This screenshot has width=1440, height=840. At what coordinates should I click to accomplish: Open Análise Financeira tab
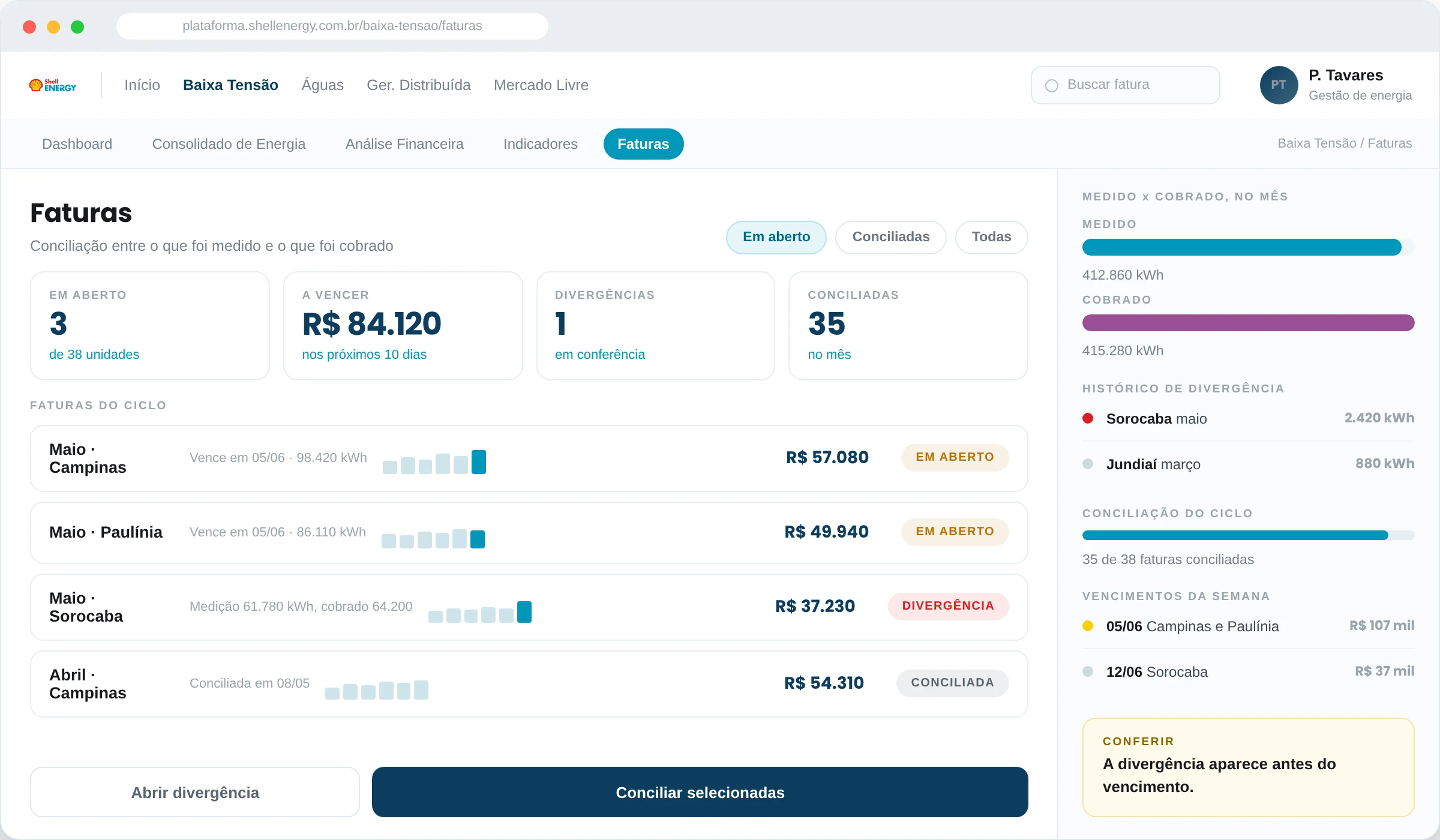404,144
